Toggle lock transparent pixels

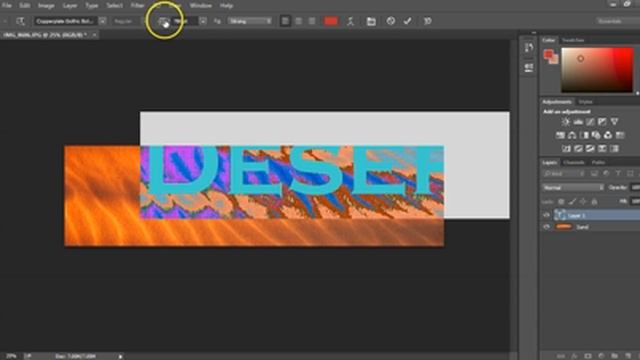562,202
